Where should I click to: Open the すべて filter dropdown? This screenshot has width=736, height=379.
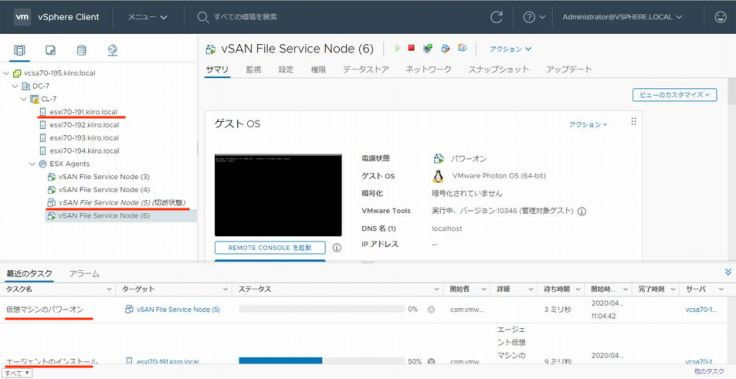point(18,373)
